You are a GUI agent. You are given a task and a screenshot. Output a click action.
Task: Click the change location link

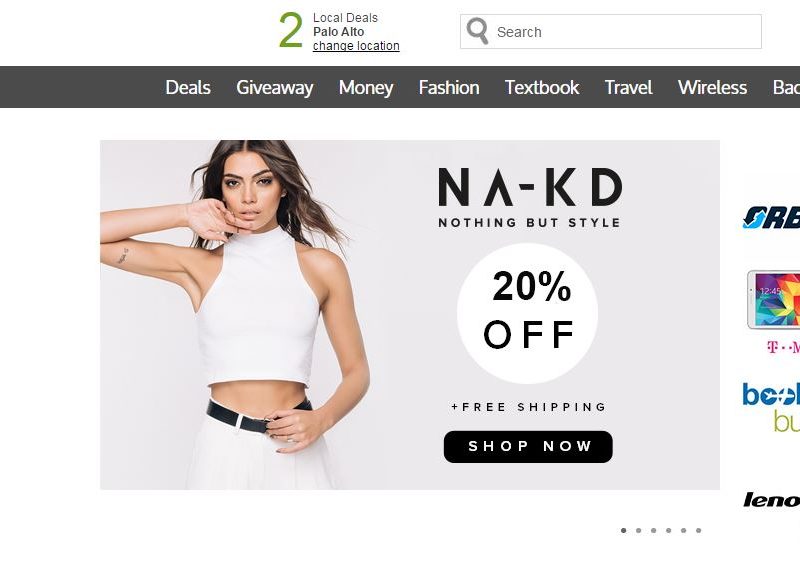pos(356,46)
